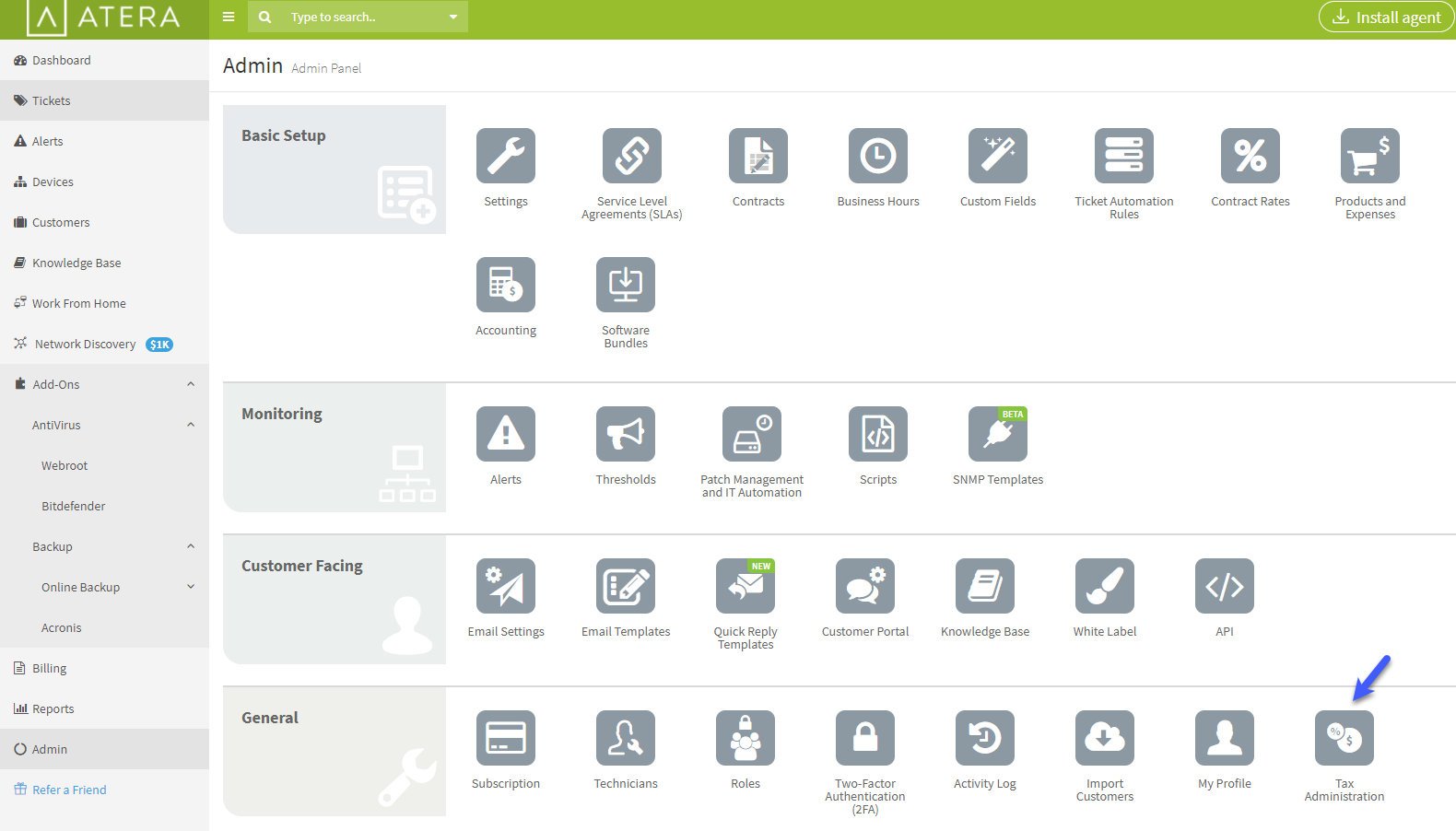This screenshot has width=1456, height=831.
Task: Open Products and Expenses cart icon
Action: pos(1370,156)
